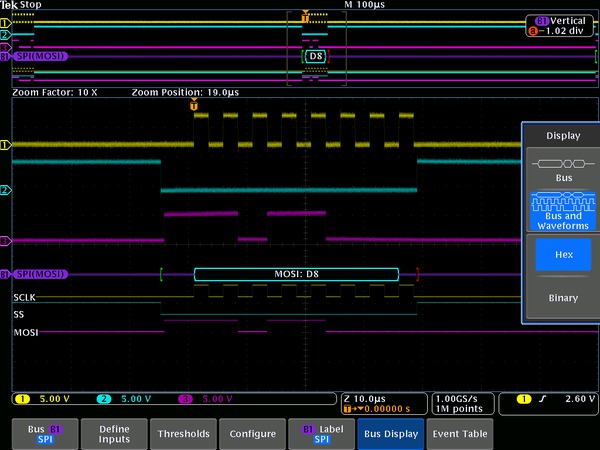Open the Thresholds menu
Image resolution: width=600 pixels, height=450 pixels.
pos(184,434)
